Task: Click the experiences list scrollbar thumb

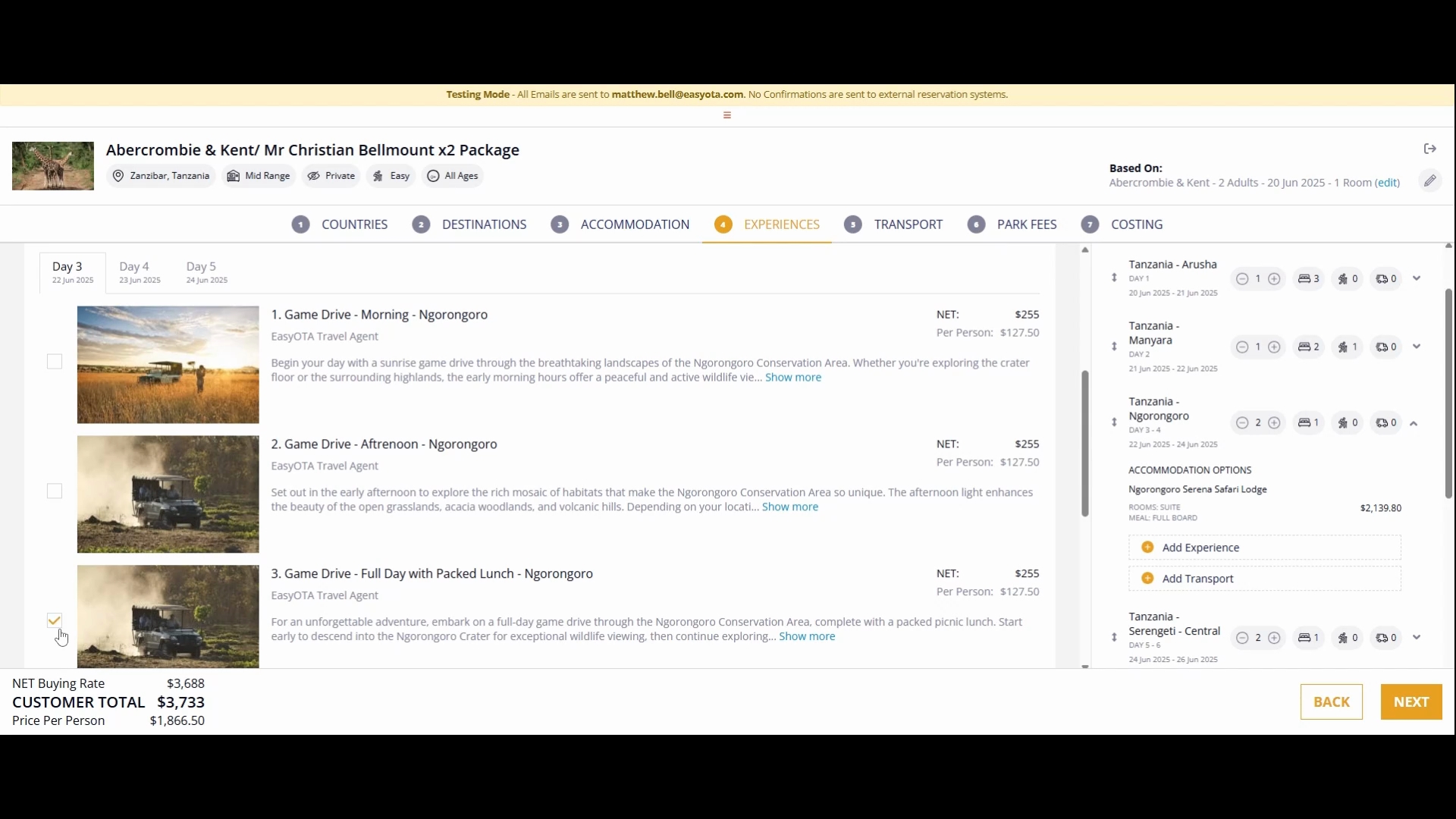Action: pos(1085,444)
